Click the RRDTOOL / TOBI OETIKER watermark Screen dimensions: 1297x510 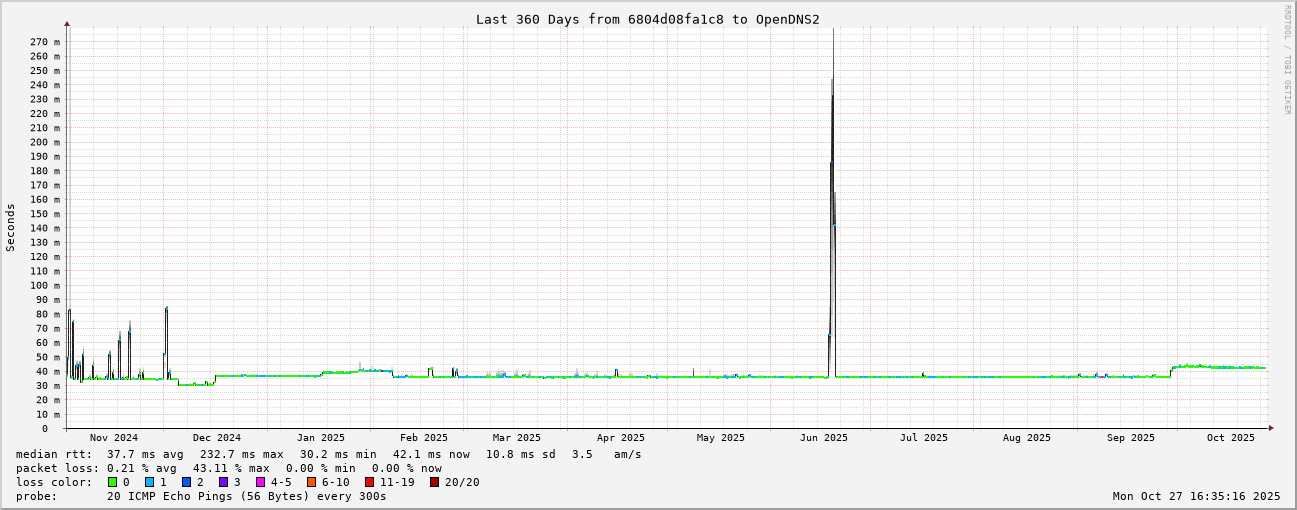(1287, 60)
